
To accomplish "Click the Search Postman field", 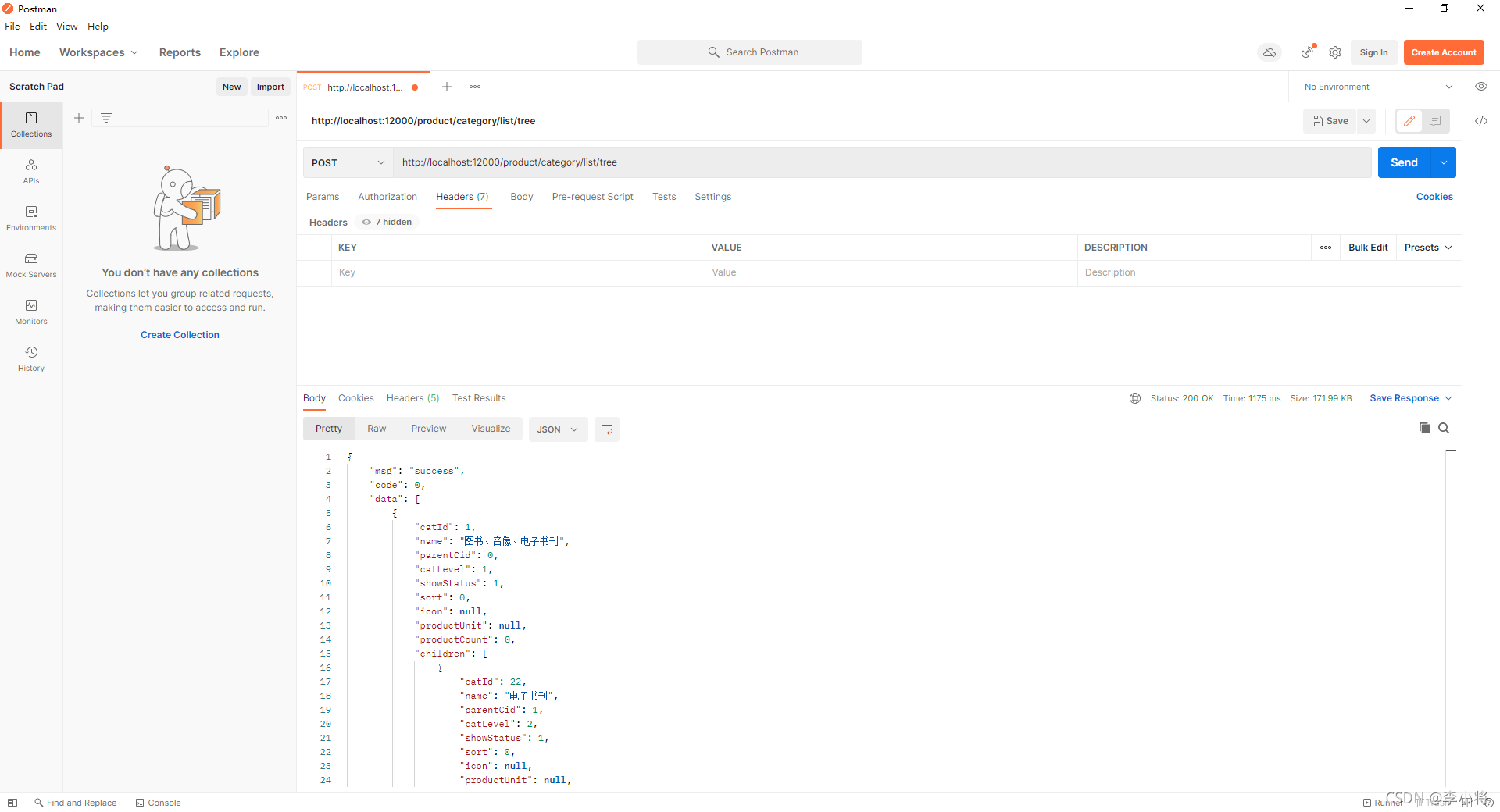I will point(750,52).
